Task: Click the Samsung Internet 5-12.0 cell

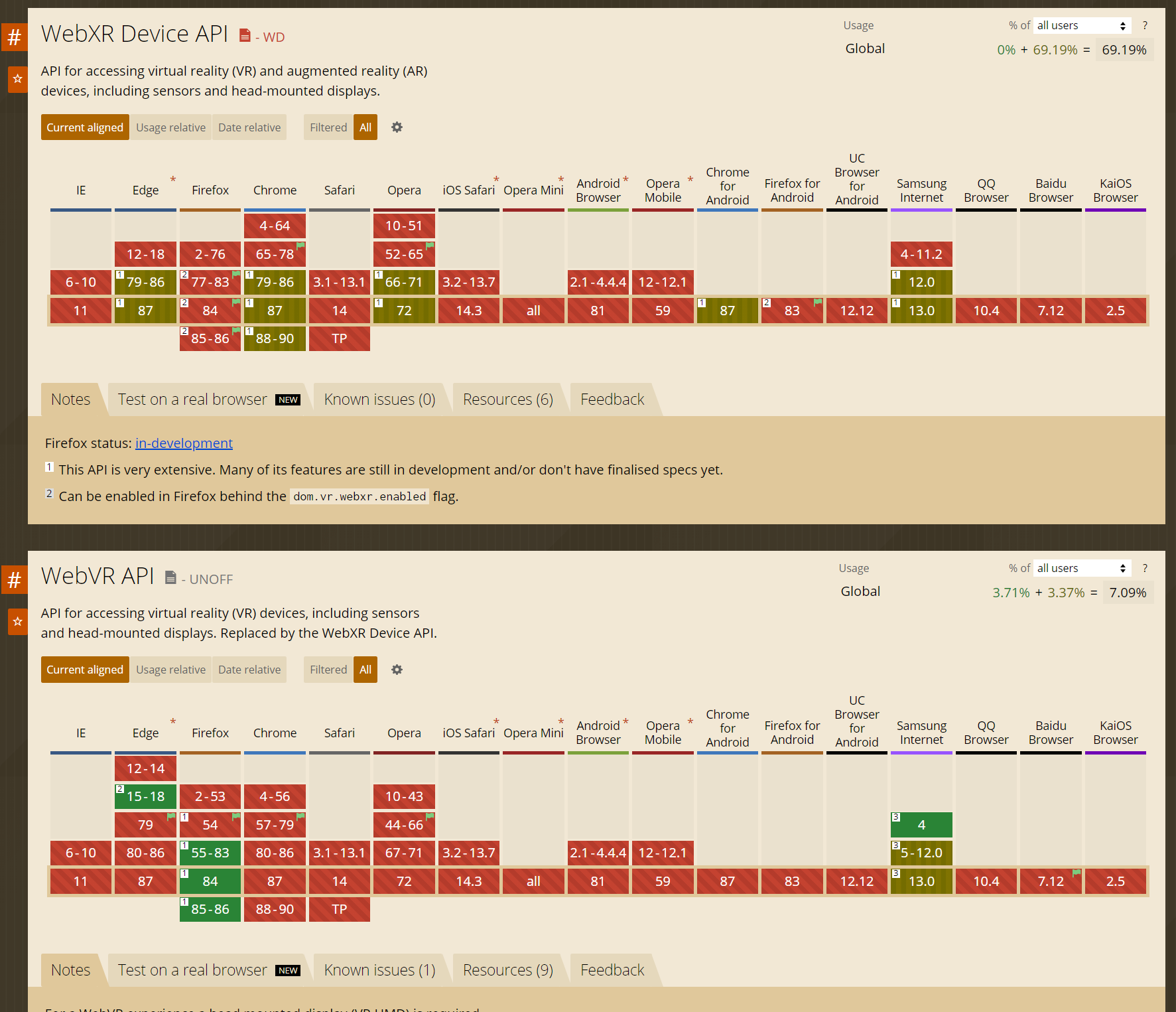Action: [921, 853]
